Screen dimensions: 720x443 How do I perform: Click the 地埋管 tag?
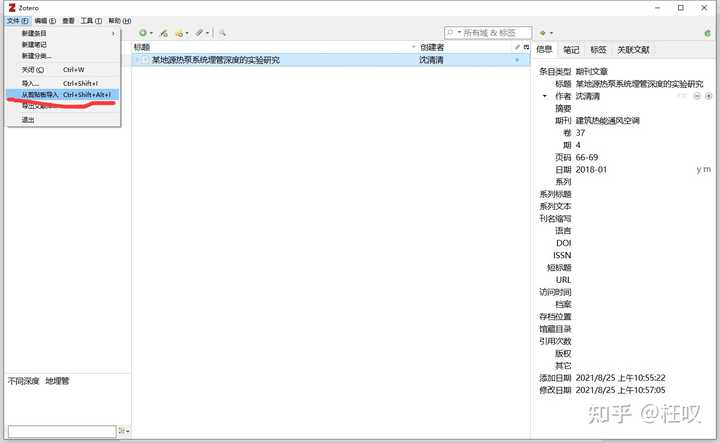[57, 381]
